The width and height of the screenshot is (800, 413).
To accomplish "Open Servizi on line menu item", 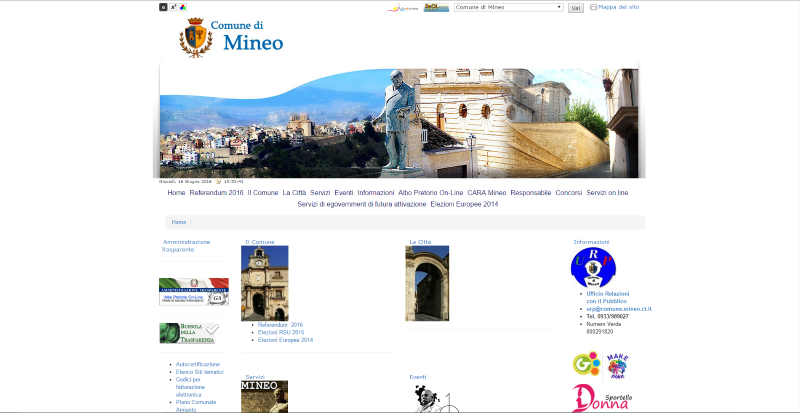I will click(x=607, y=193).
